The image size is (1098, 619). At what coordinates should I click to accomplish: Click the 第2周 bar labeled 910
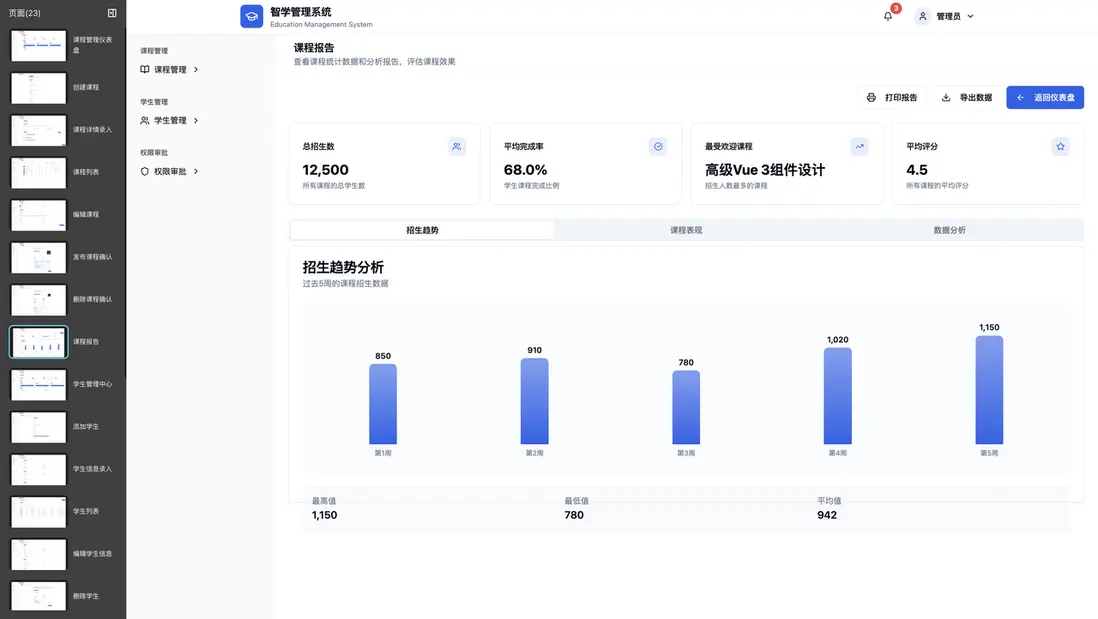point(534,401)
